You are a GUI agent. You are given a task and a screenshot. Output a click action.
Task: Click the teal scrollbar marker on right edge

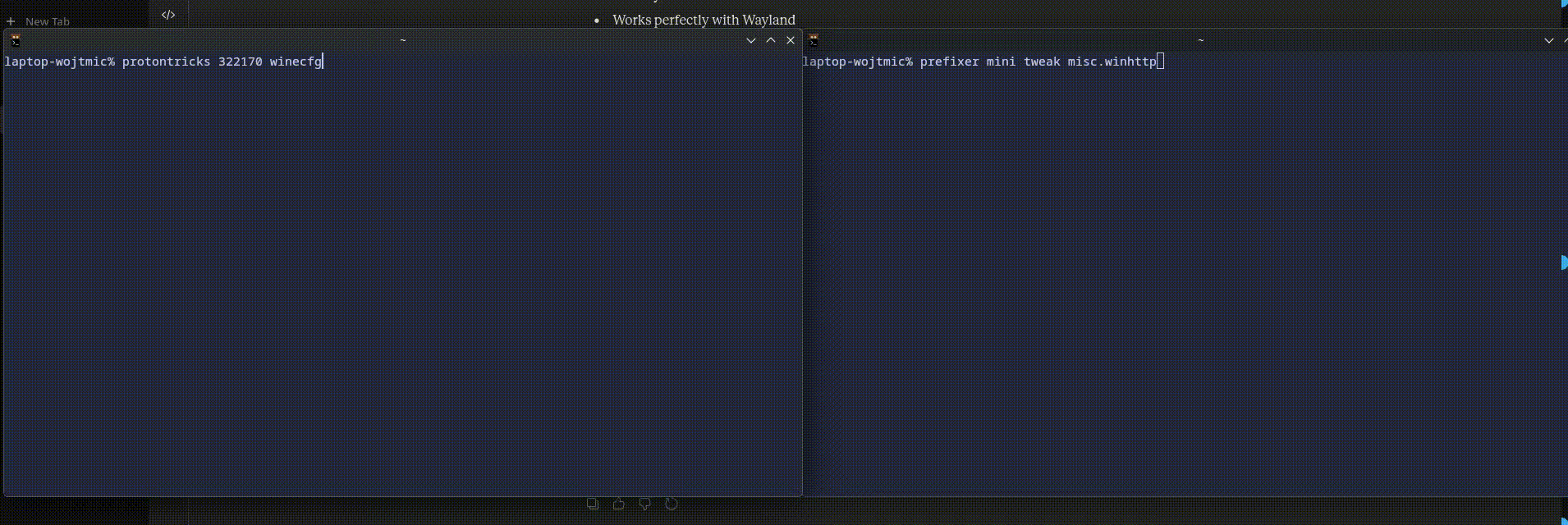point(1564,262)
